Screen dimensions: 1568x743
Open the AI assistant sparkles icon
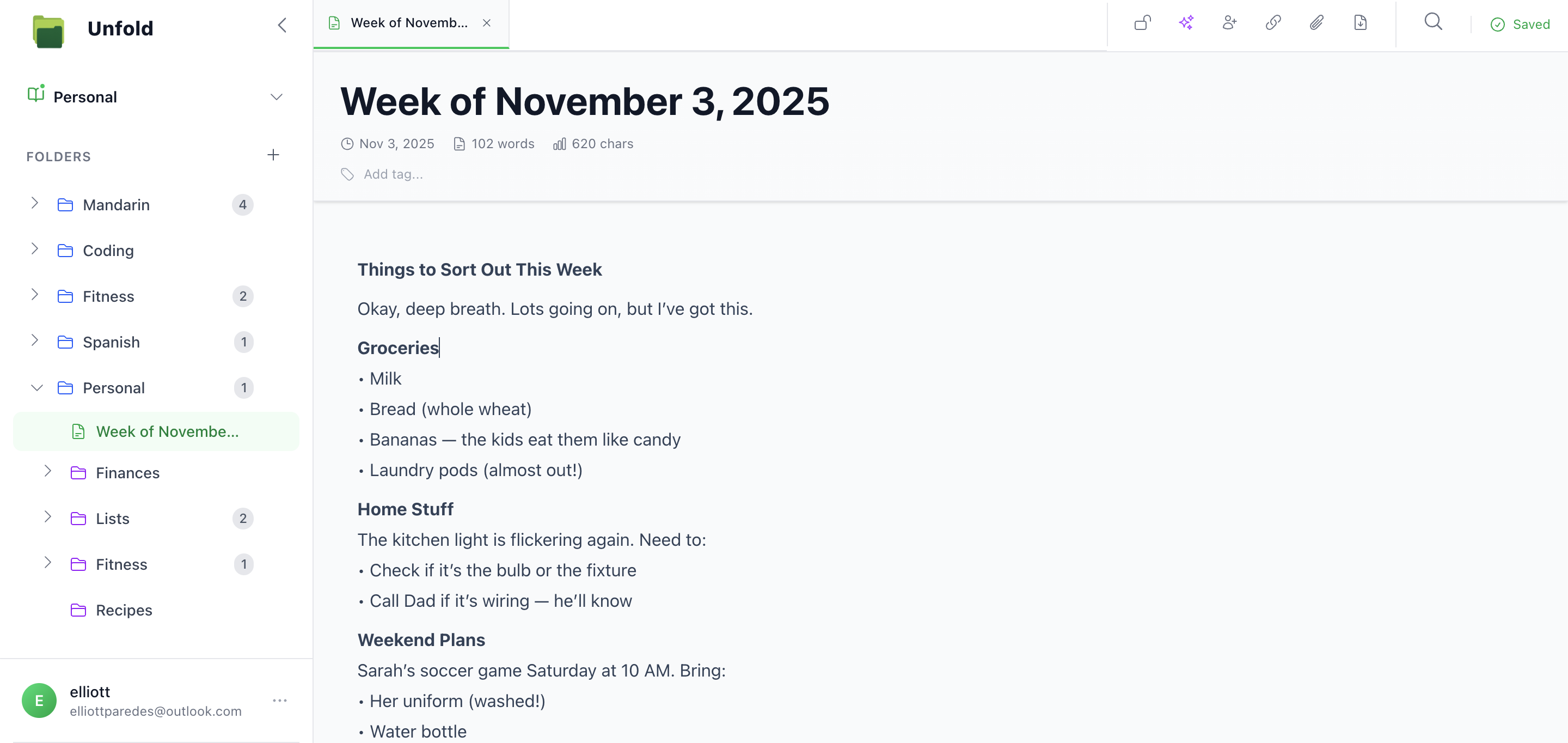(1186, 23)
